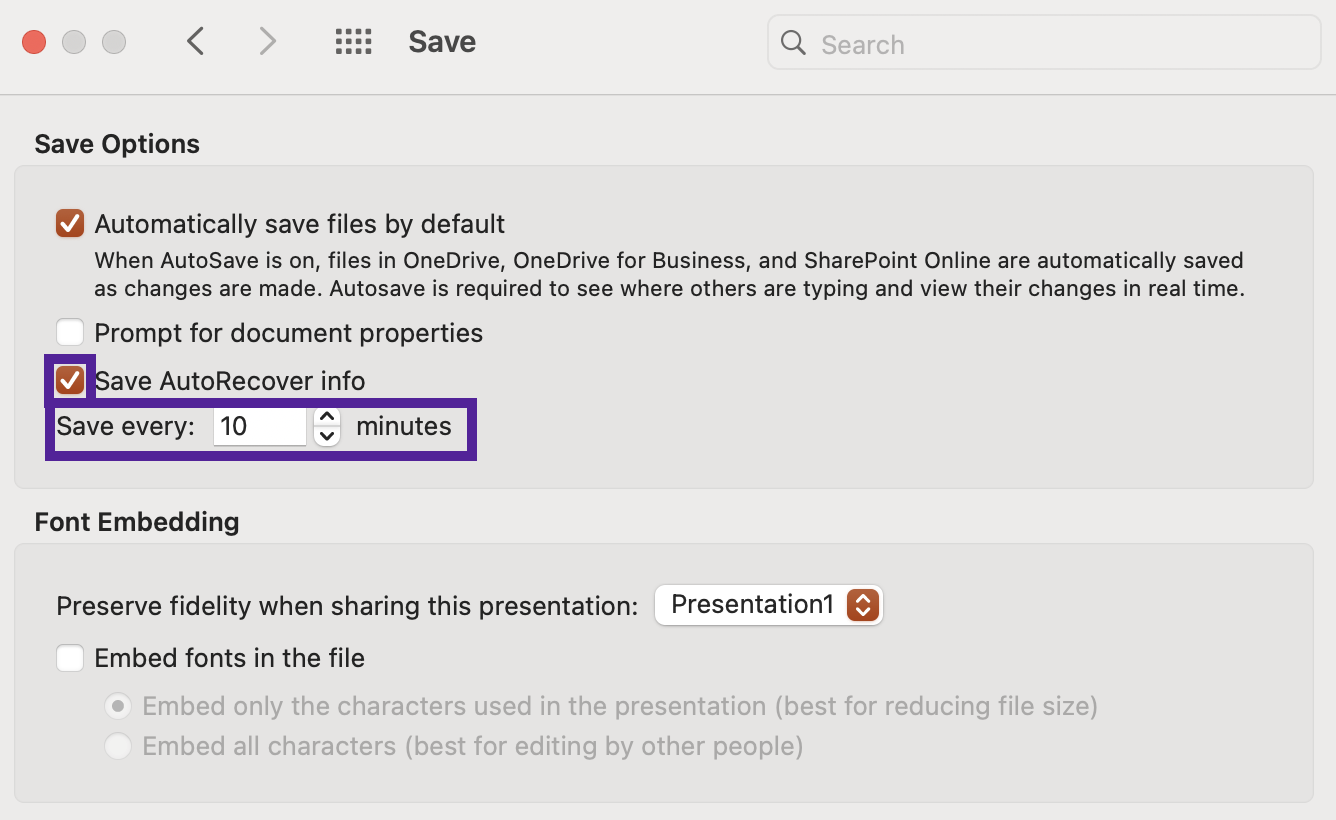Click the Save every minutes text field
This screenshot has height=820, width=1336.
(x=259, y=427)
